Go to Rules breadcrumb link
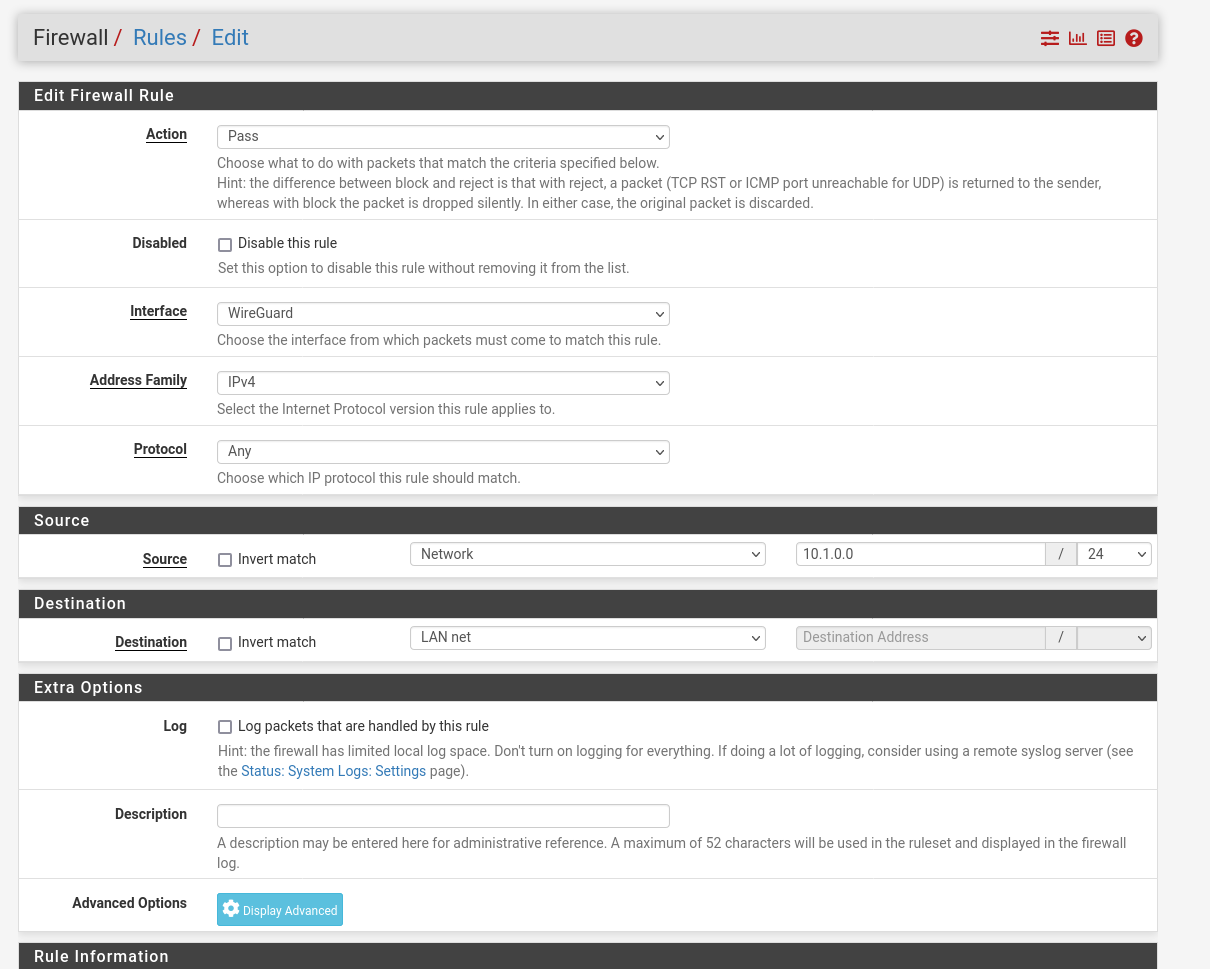 (x=160, y=38)
